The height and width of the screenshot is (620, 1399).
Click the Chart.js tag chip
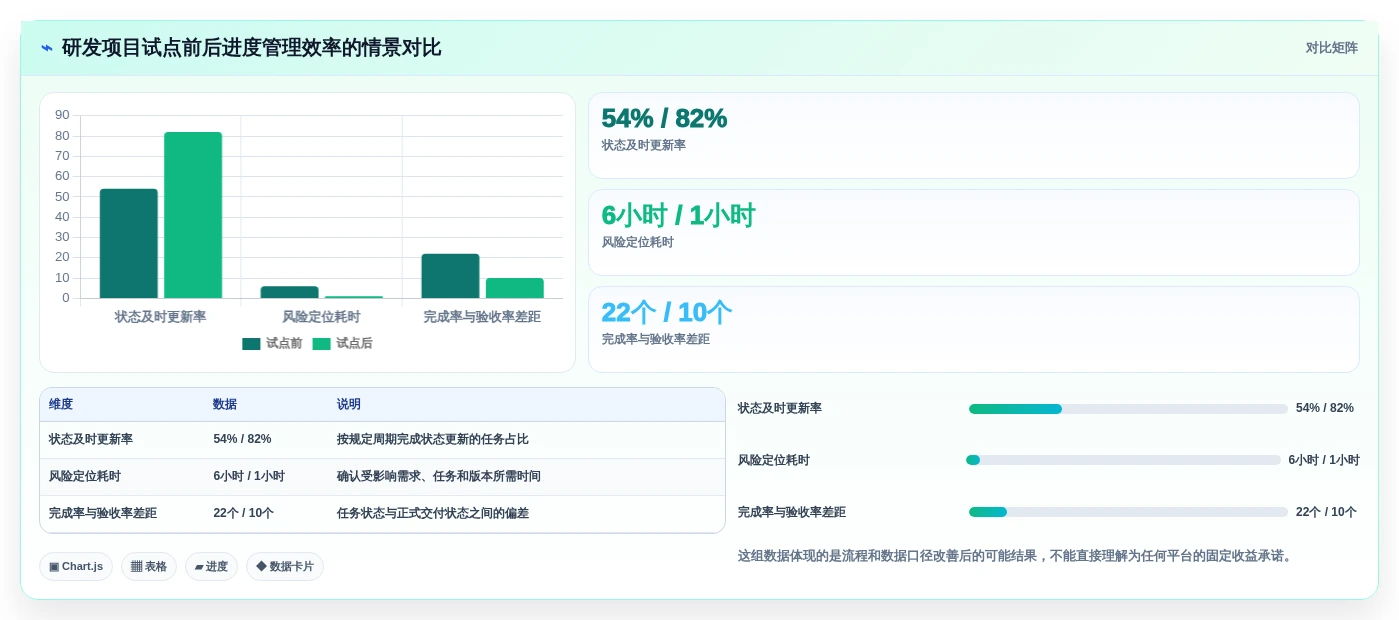coord(76,567)
